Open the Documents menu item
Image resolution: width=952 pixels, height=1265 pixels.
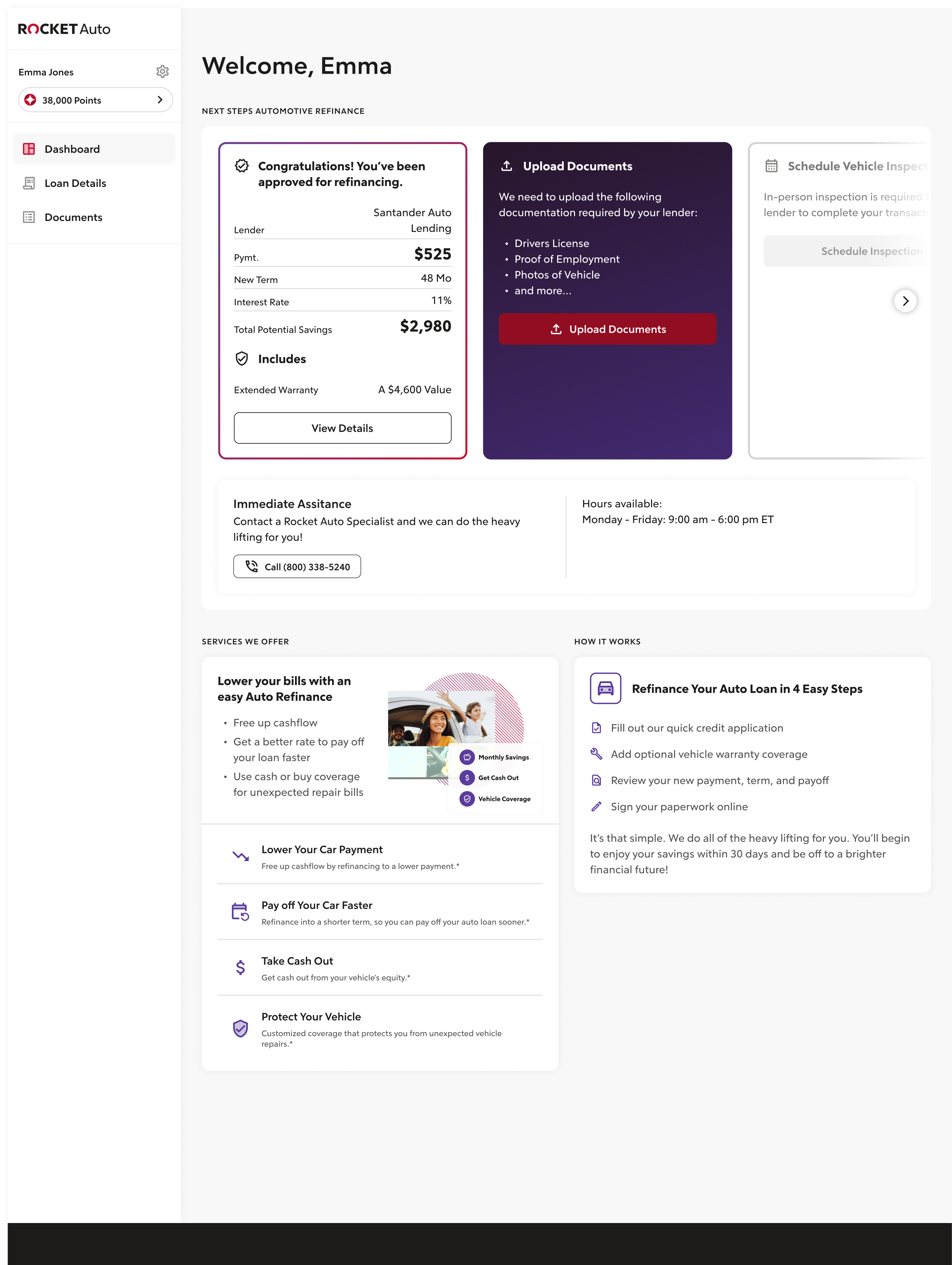pyautogui.click(x=73, y=217)
